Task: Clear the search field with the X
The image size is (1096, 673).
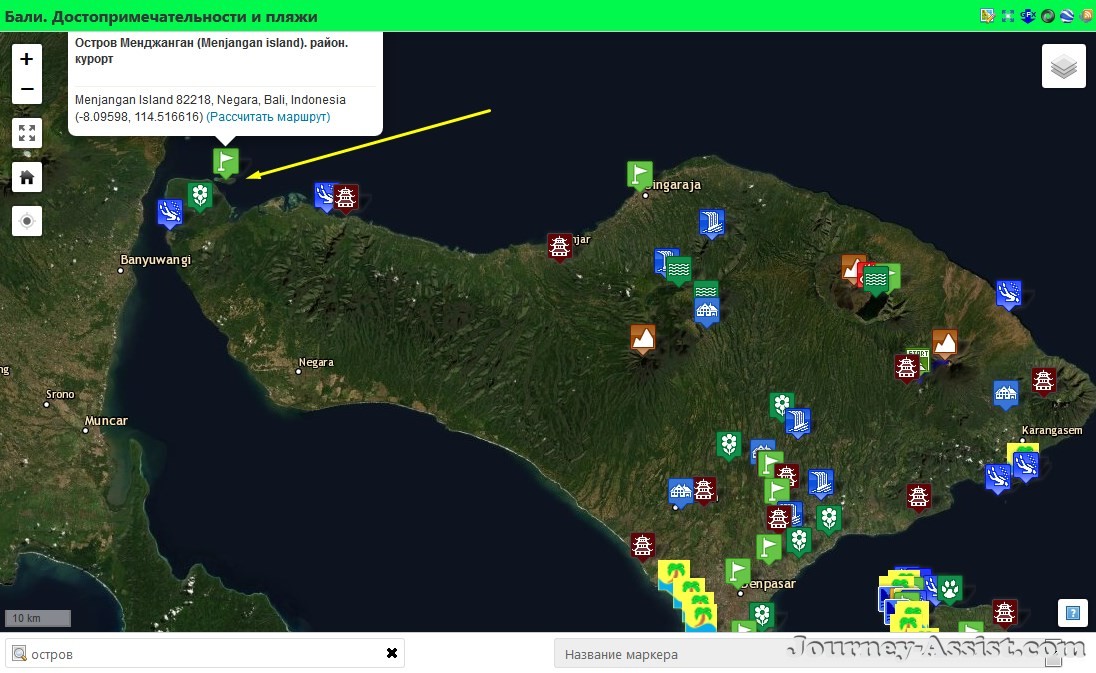Action: click(x=391, y=653)
